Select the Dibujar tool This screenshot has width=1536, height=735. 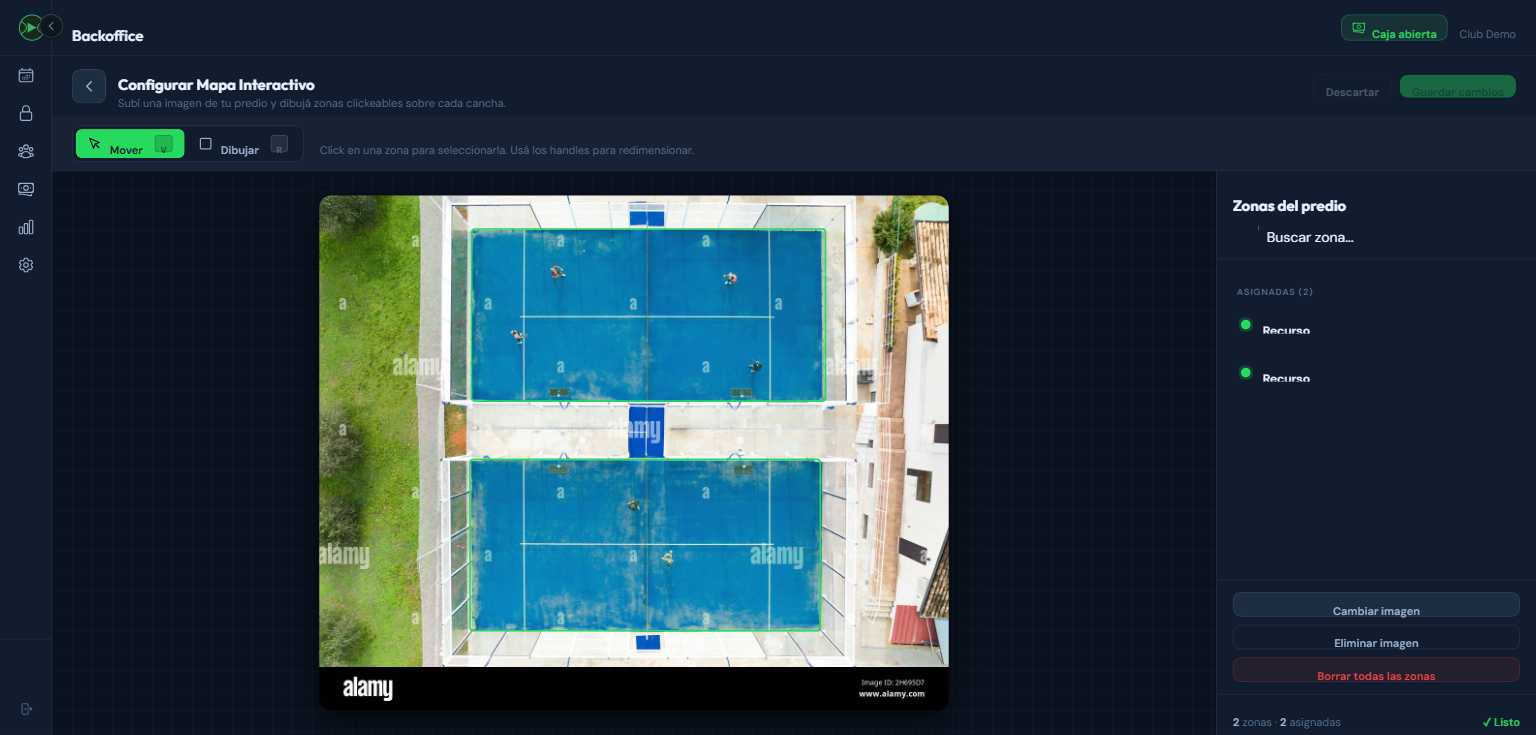coord(243,144)
